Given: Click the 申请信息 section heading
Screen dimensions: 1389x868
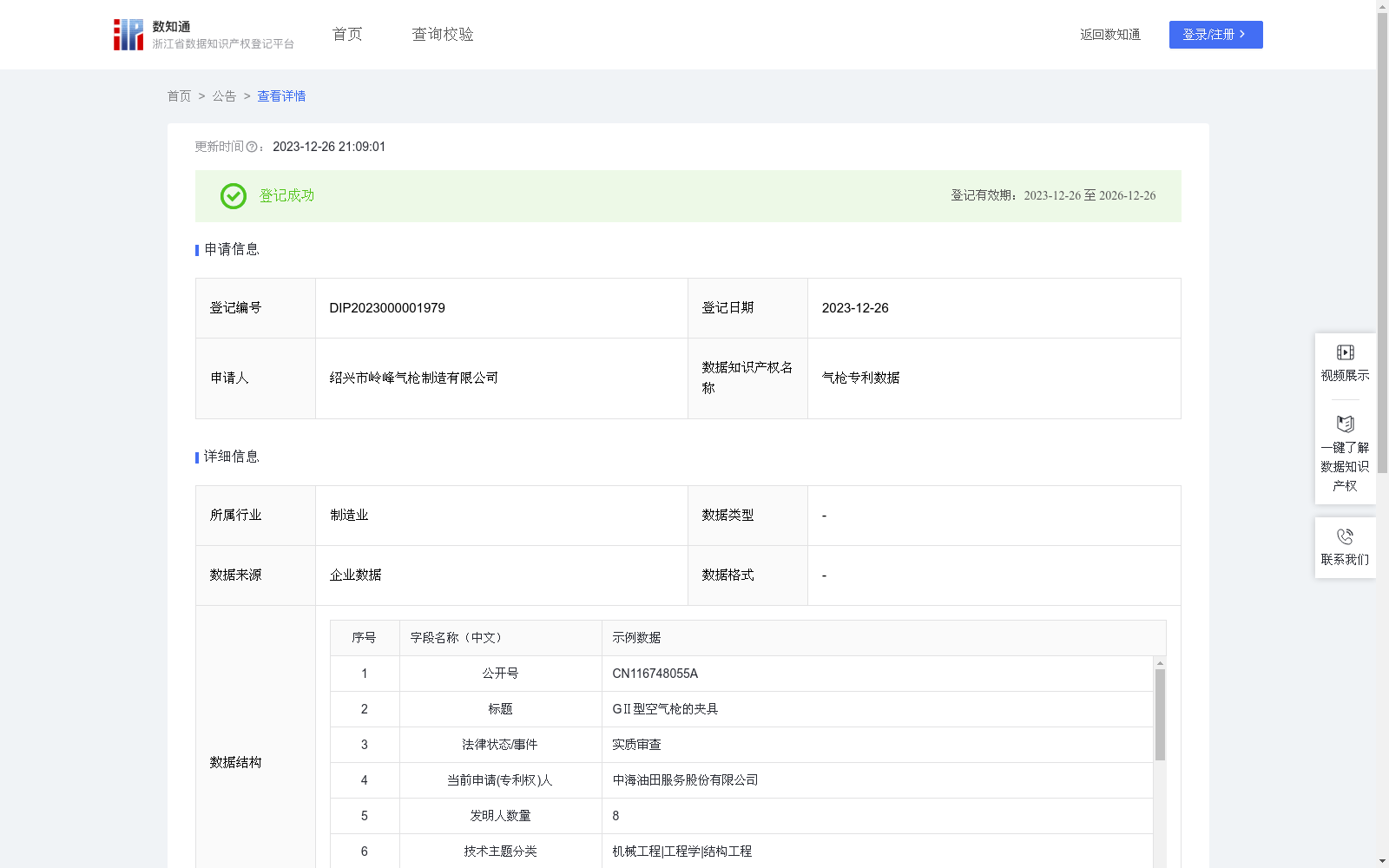Looking at the screenshot, I should click(x=232, y=250).
